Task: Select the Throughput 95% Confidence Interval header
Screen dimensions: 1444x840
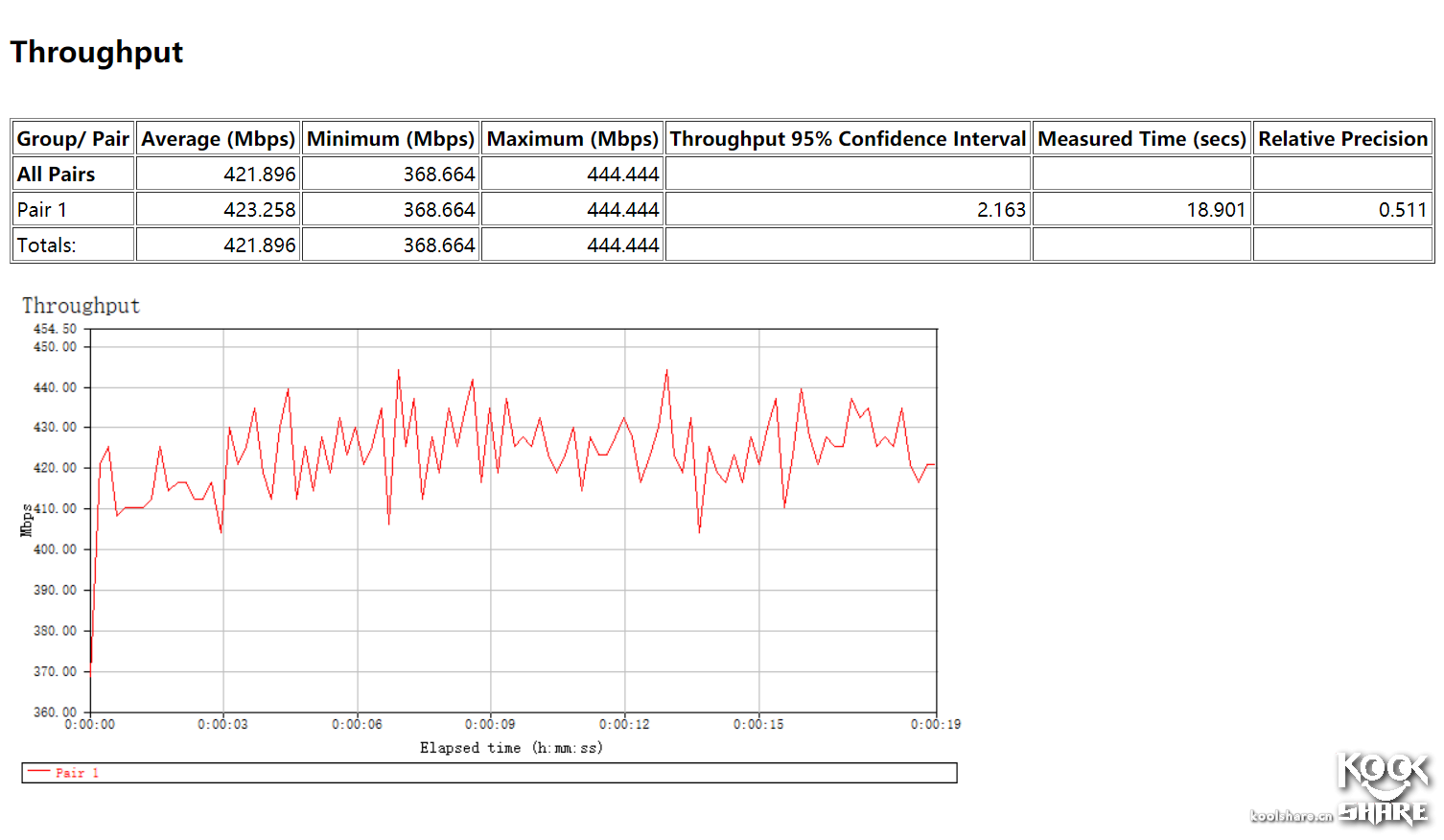Action: coord(848,139)
